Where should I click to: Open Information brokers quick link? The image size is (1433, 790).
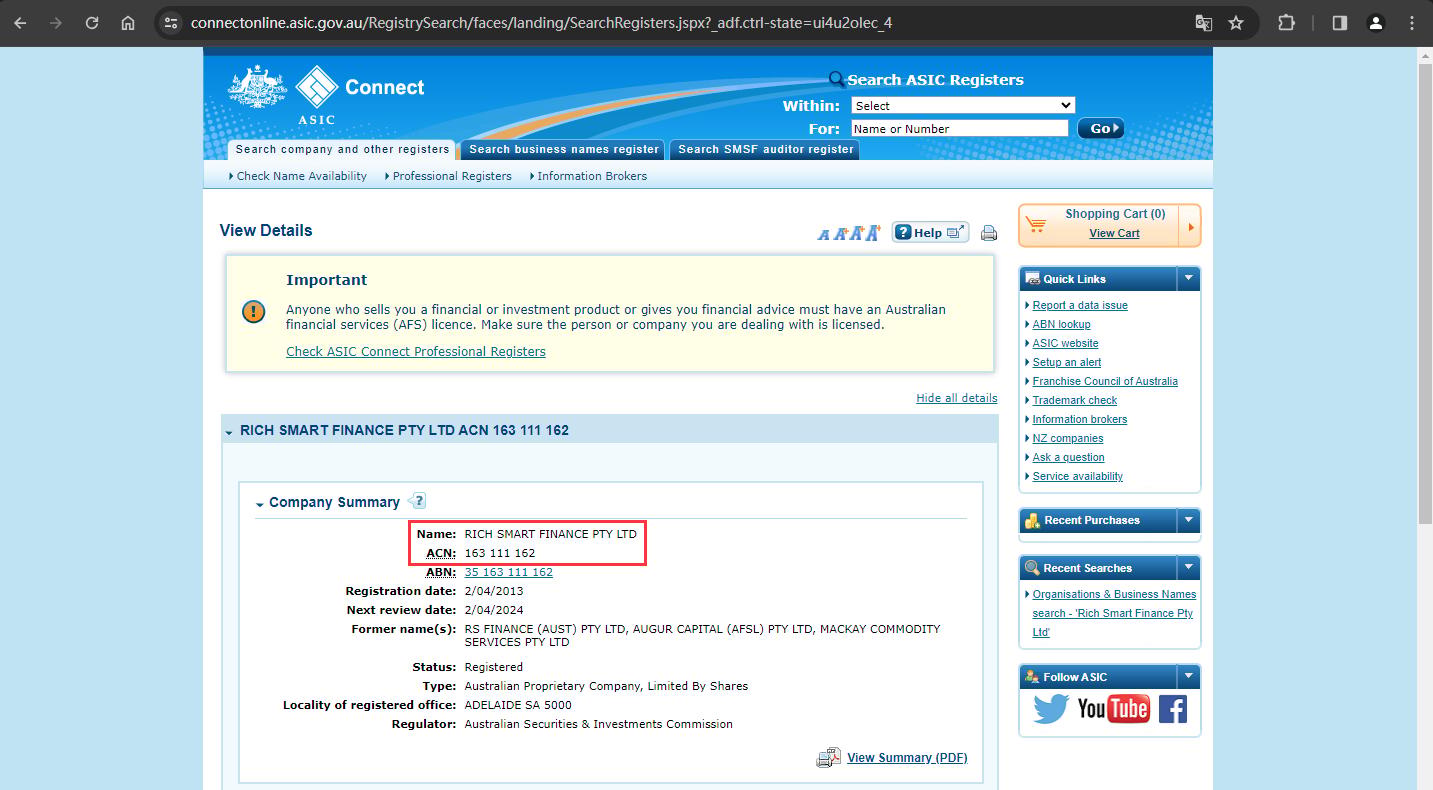(x=1080, y=419)
